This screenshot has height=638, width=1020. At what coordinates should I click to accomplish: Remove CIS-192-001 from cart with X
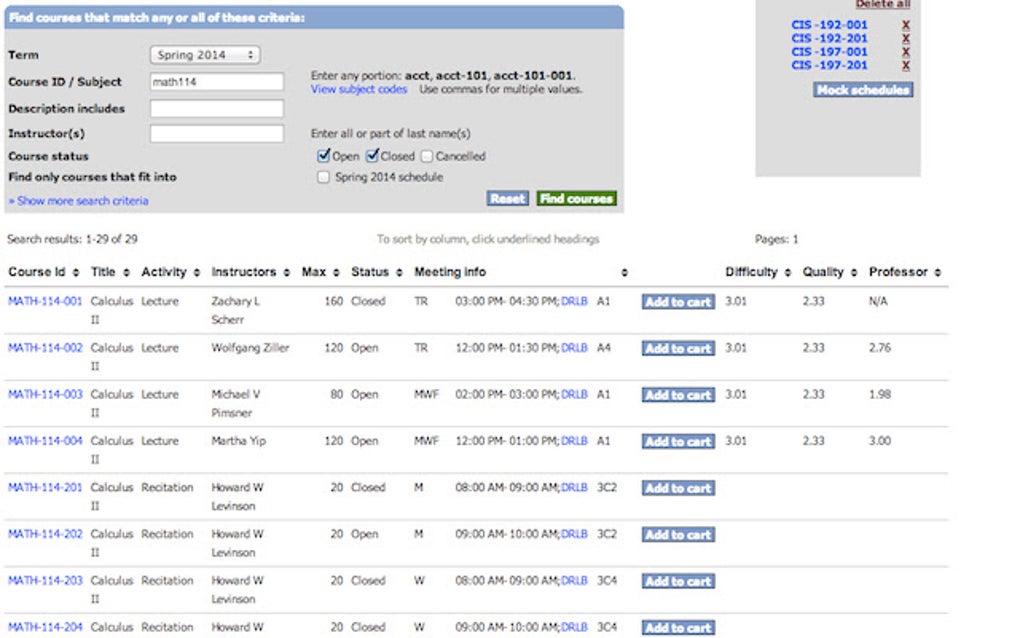[906, 25]
